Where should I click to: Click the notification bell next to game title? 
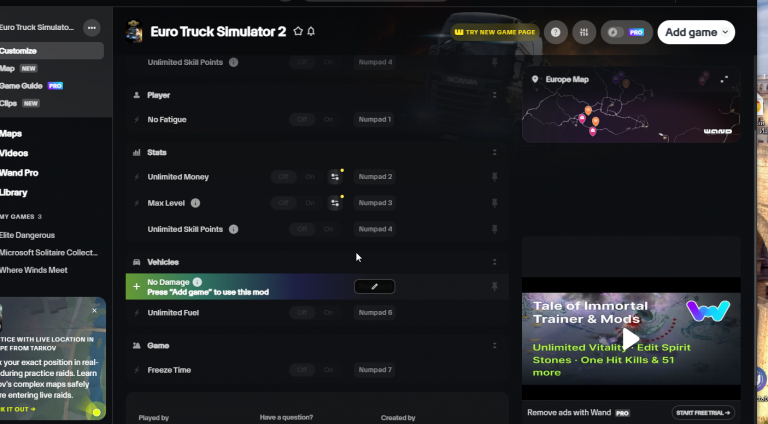[311, 31]
